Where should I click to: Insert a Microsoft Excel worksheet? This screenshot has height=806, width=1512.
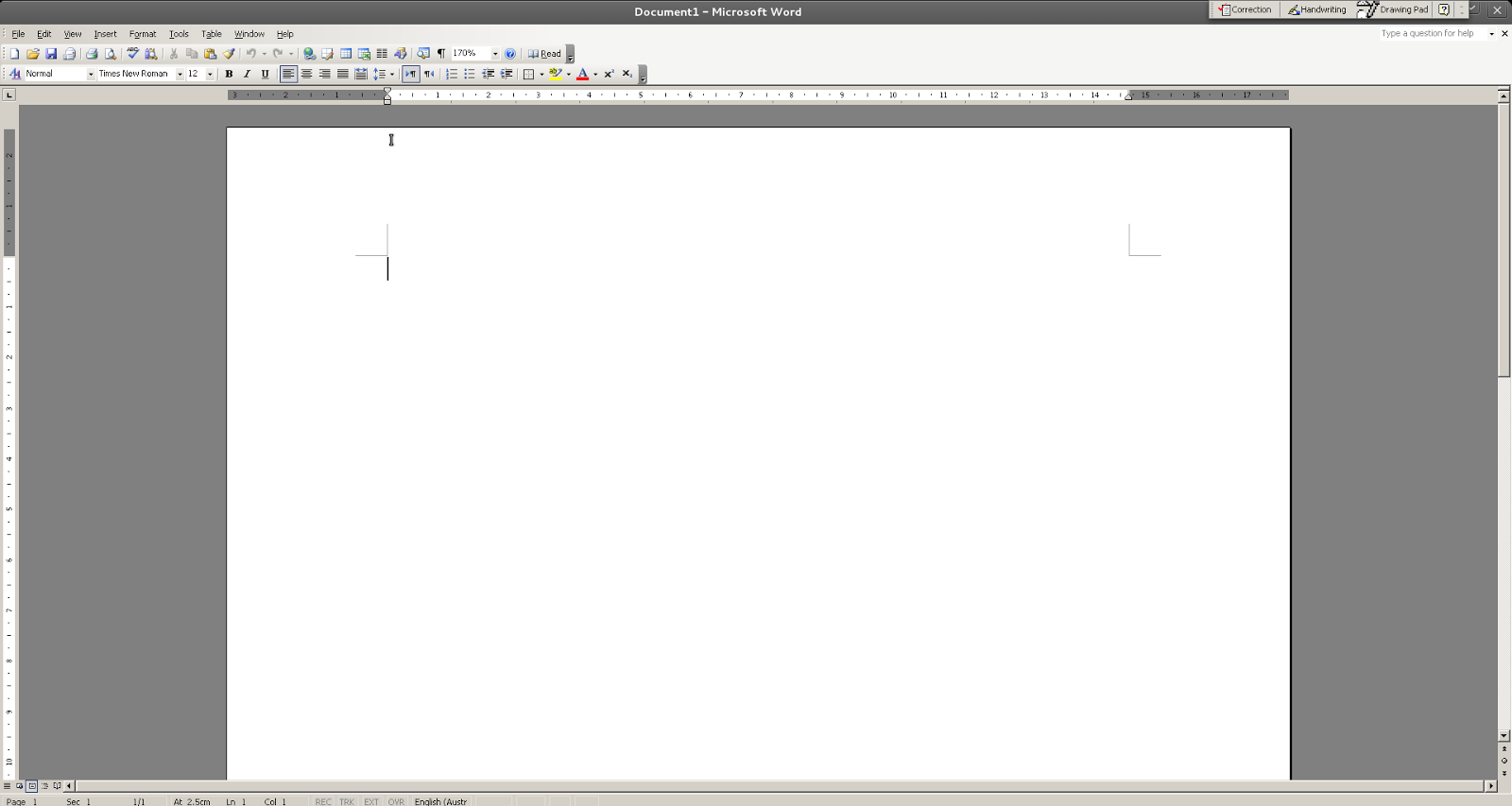click(364, 54)
